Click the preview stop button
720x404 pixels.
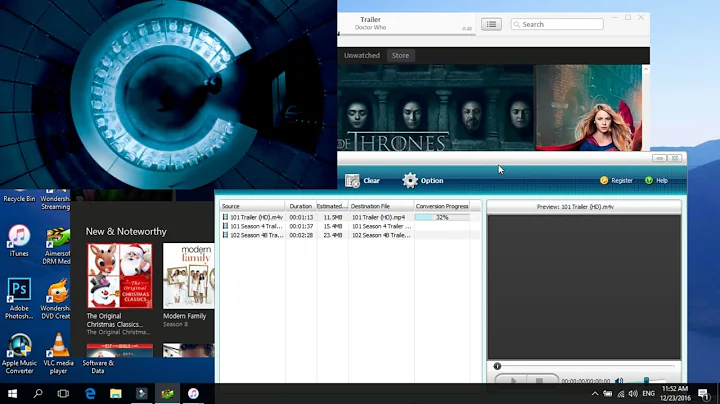click(540, 380)
